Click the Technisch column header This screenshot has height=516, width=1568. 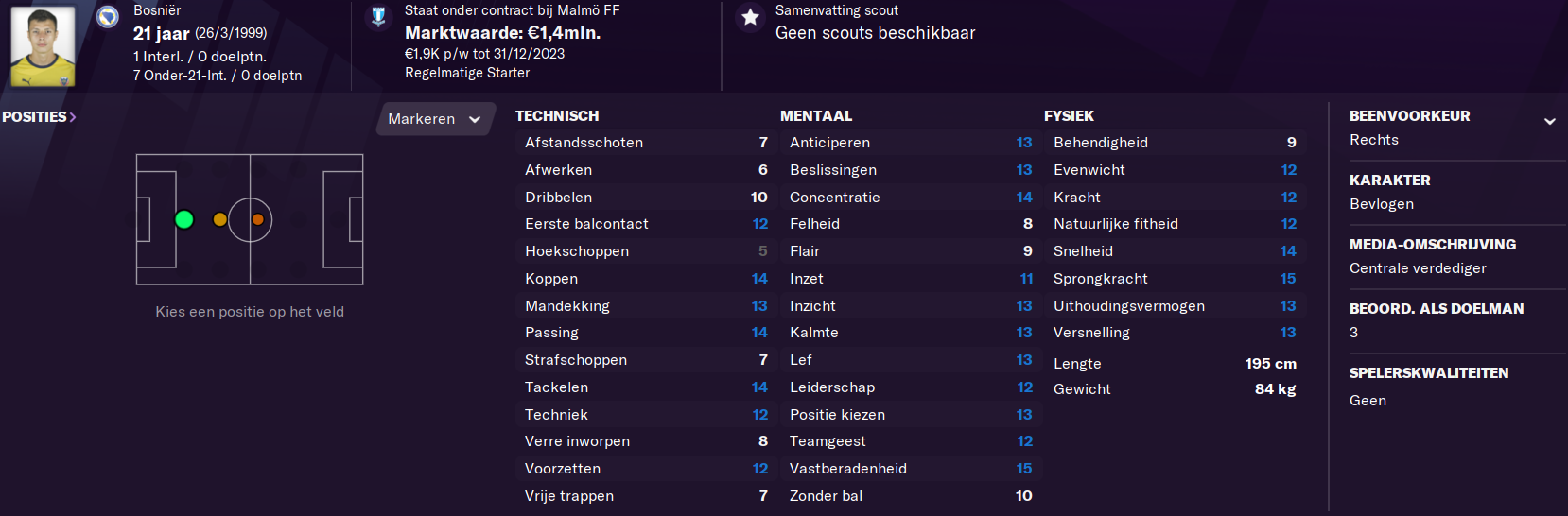click(x=557, y=116)
